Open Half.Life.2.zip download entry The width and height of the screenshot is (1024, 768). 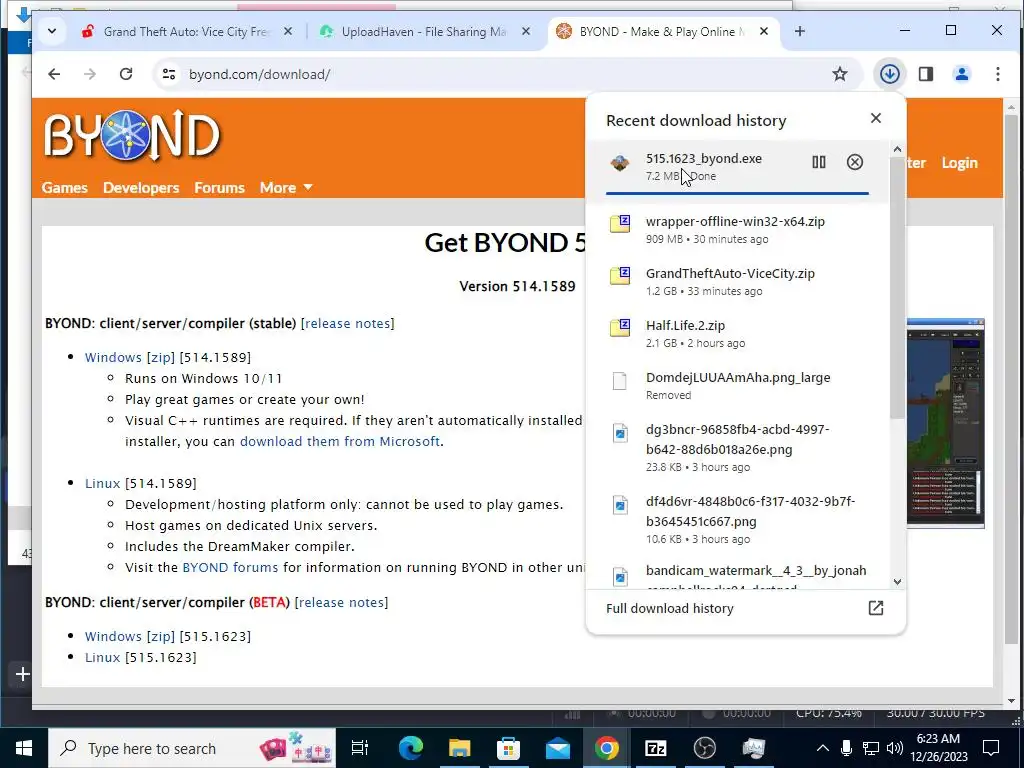(x=738, y=334)
